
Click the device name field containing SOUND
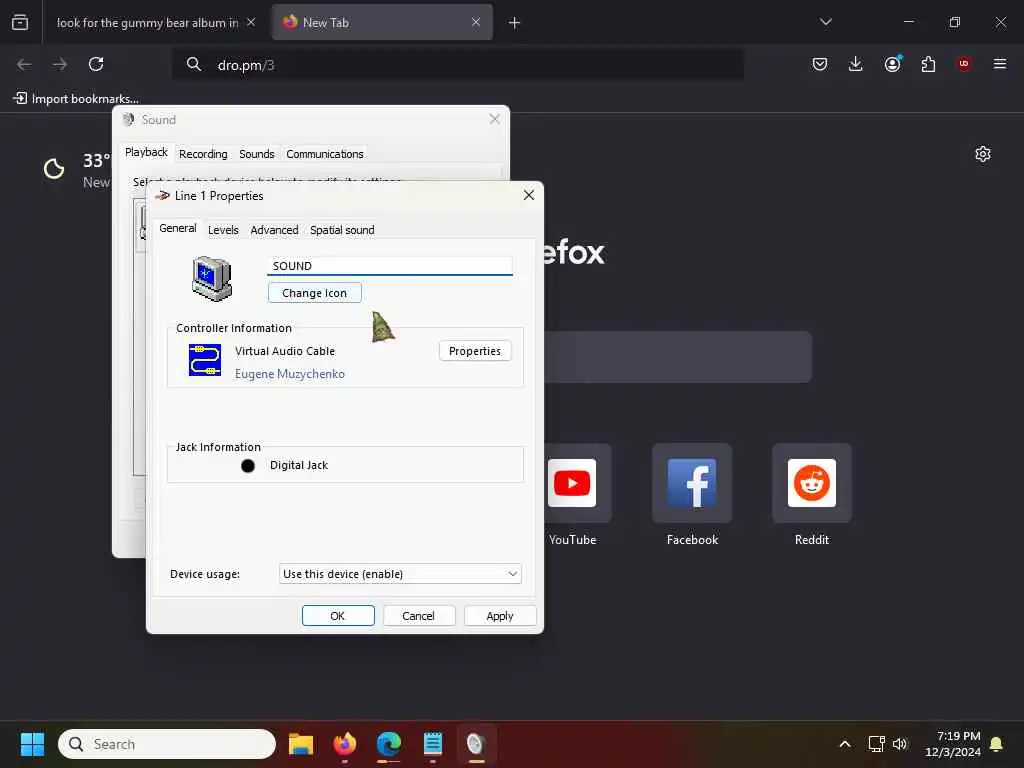point(390,266)
